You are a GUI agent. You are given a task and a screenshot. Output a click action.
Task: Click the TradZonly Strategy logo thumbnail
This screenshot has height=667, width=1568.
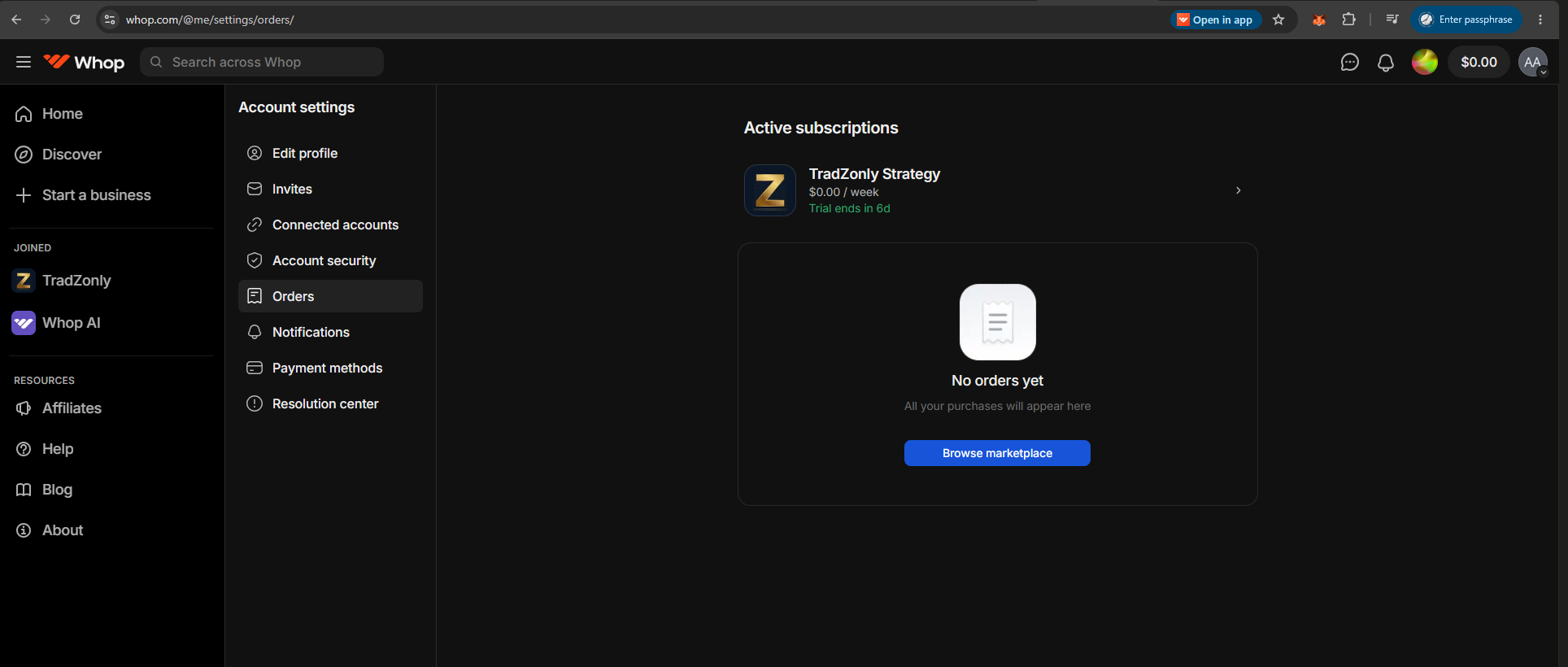(770, 190)
